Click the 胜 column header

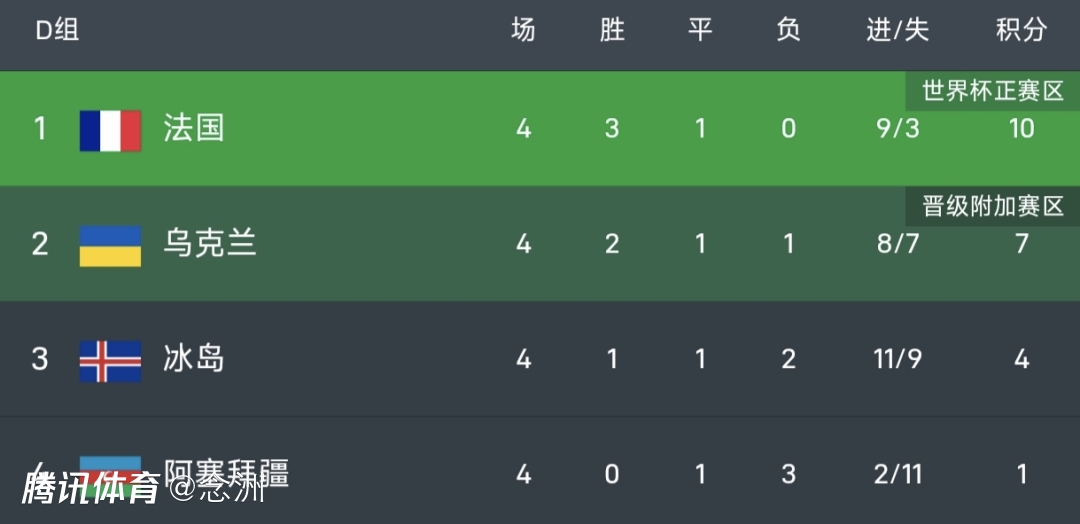coord(612,31)
